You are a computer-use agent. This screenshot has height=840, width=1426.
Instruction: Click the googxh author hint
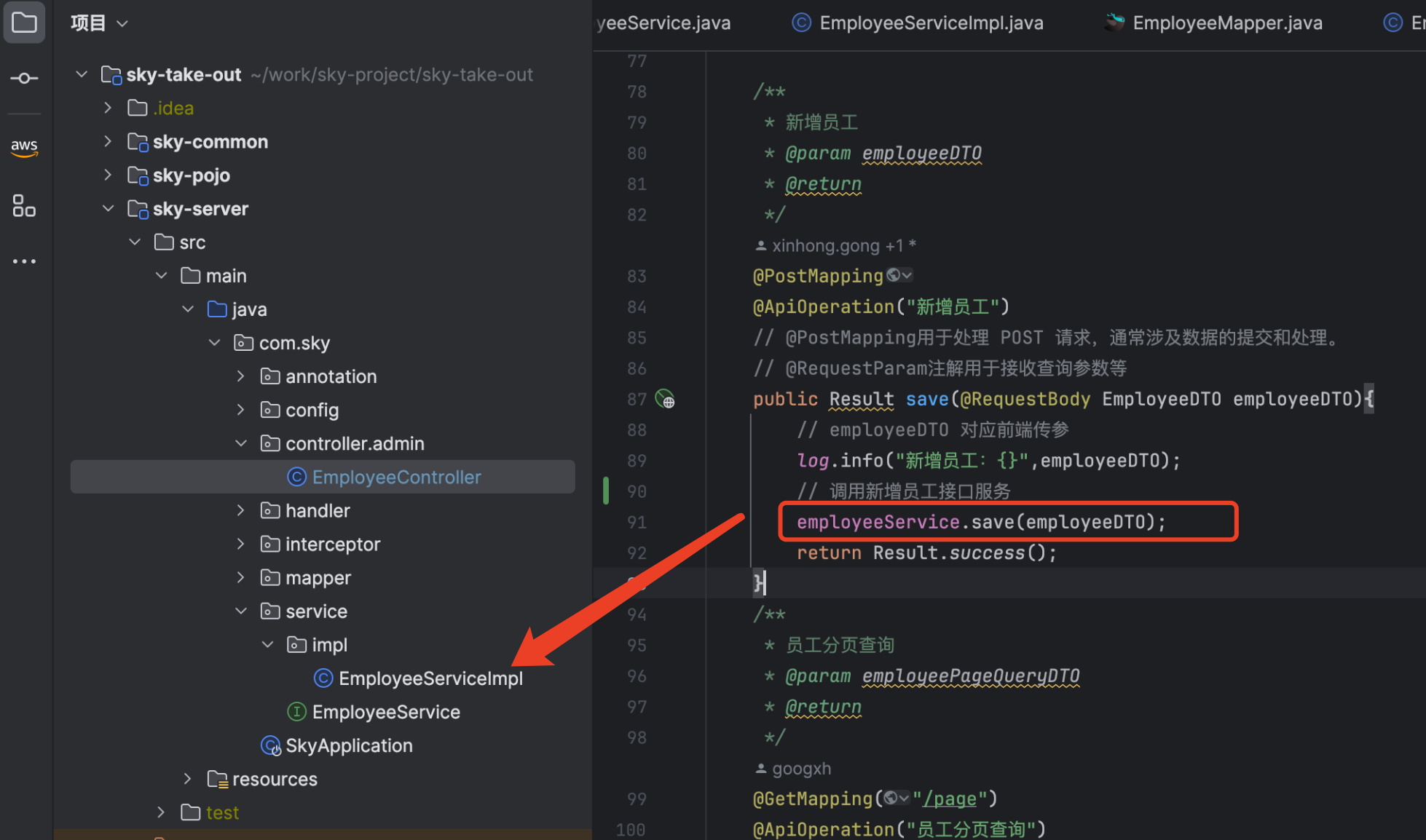click(x=793, y=768)
